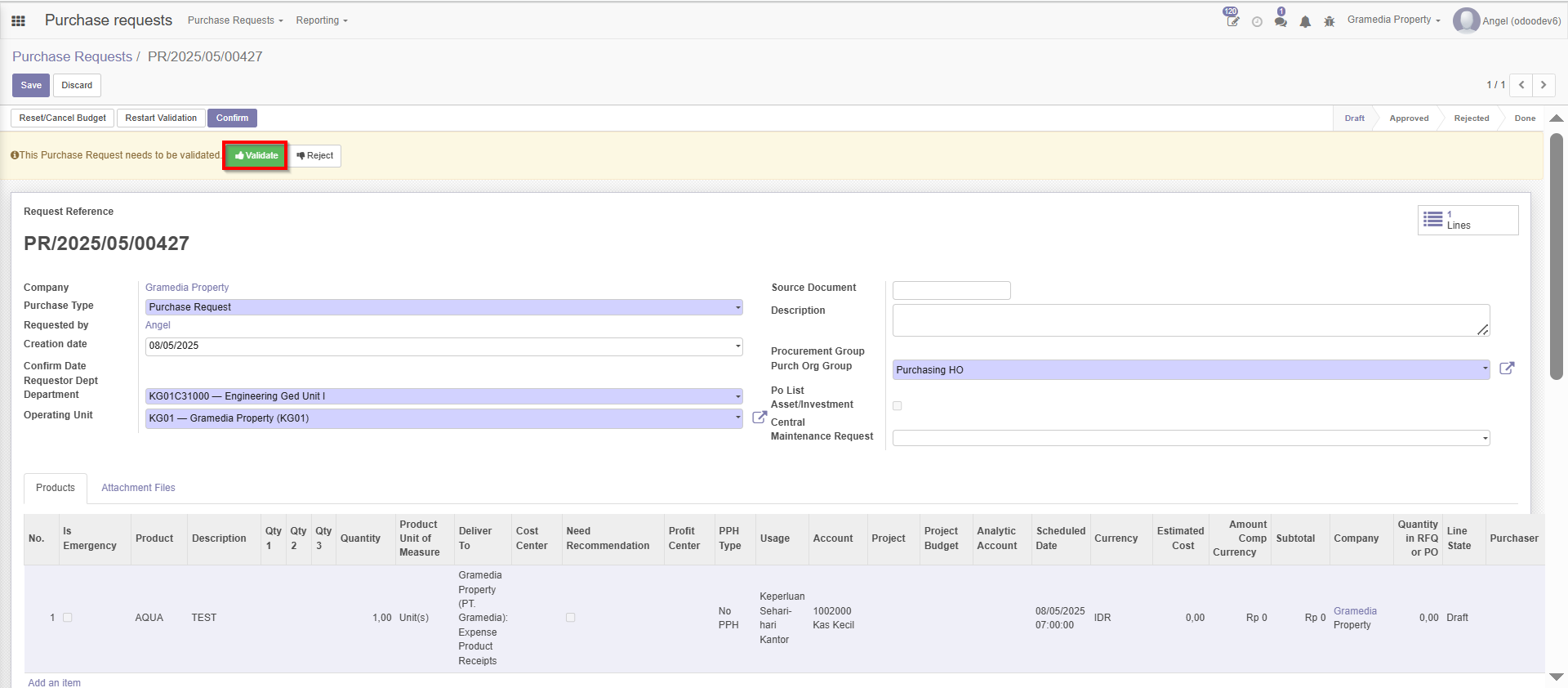The width and height of the screenshot is (1568, 688).
Task: Open the Reporting top menu
Action: click(322, 20)
